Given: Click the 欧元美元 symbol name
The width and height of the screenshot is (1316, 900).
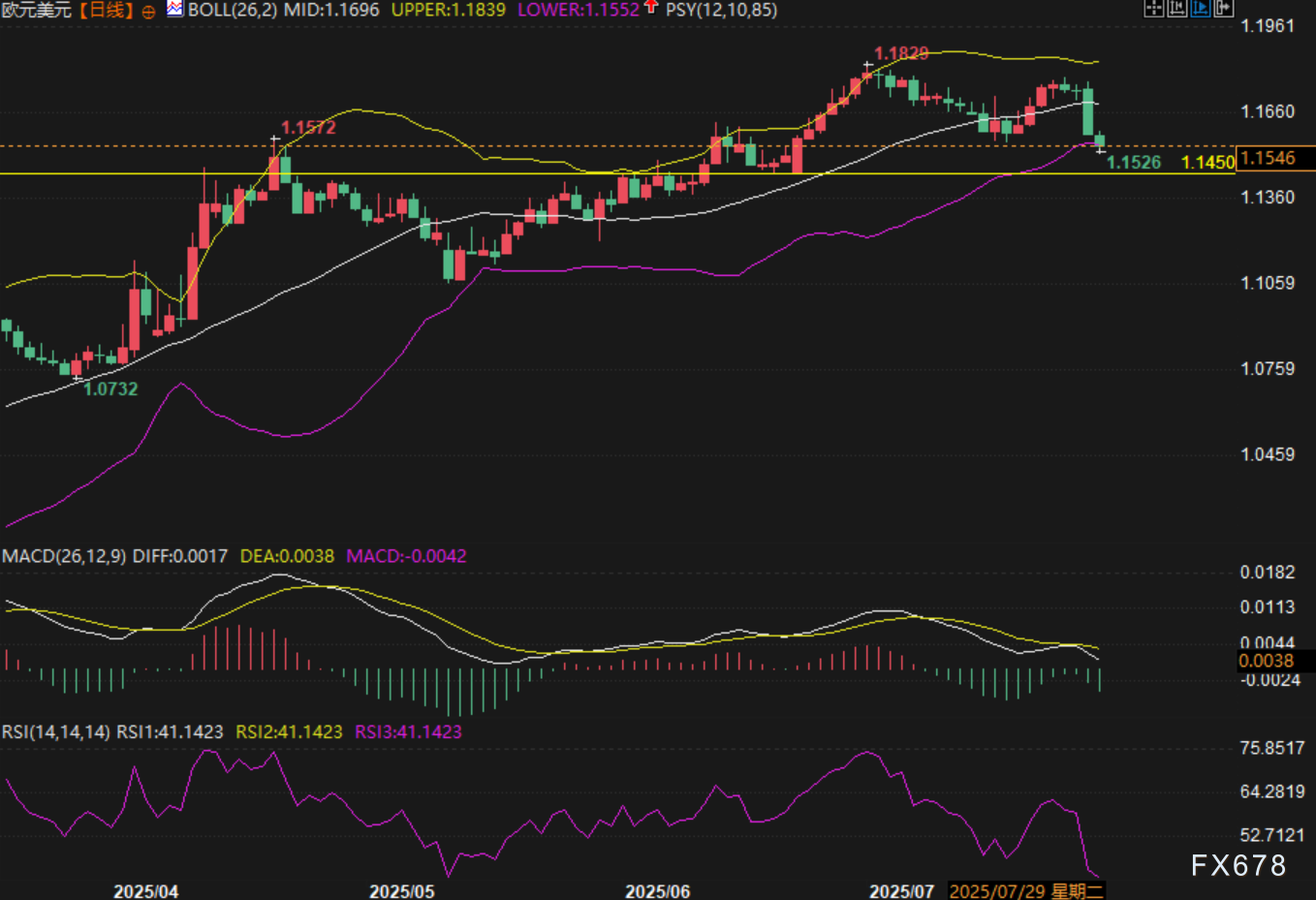Looking at the screenshot, I should click(x=37, y=11).
